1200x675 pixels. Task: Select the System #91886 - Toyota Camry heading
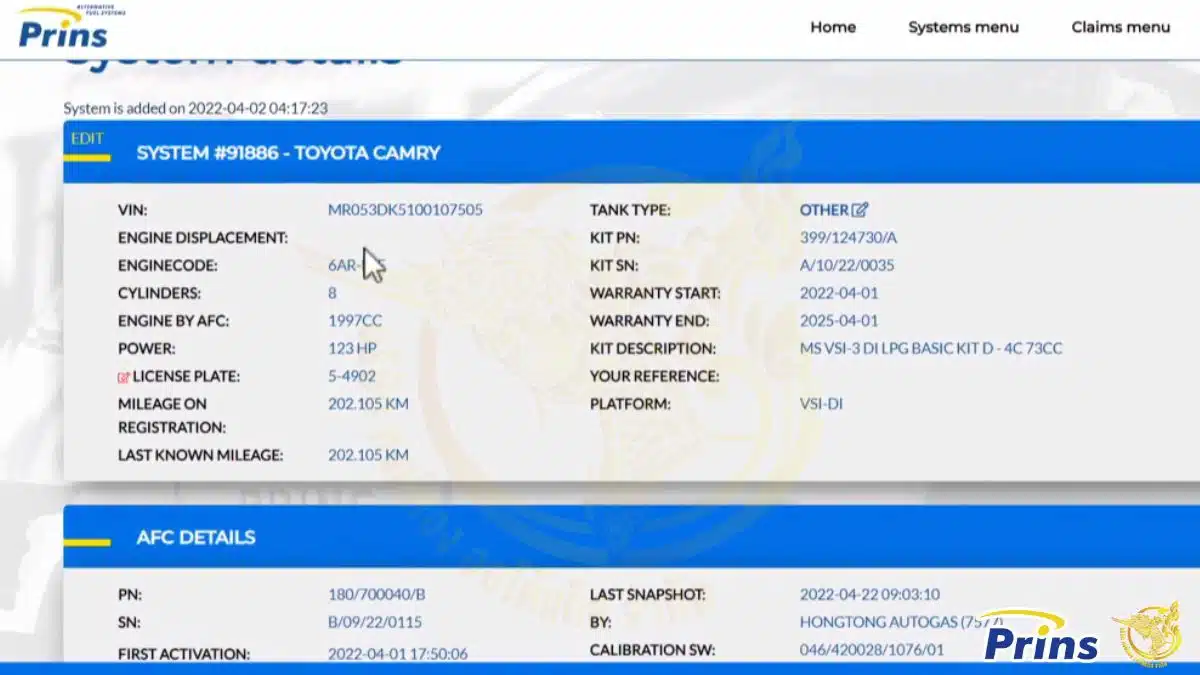(x=288, y=153)
